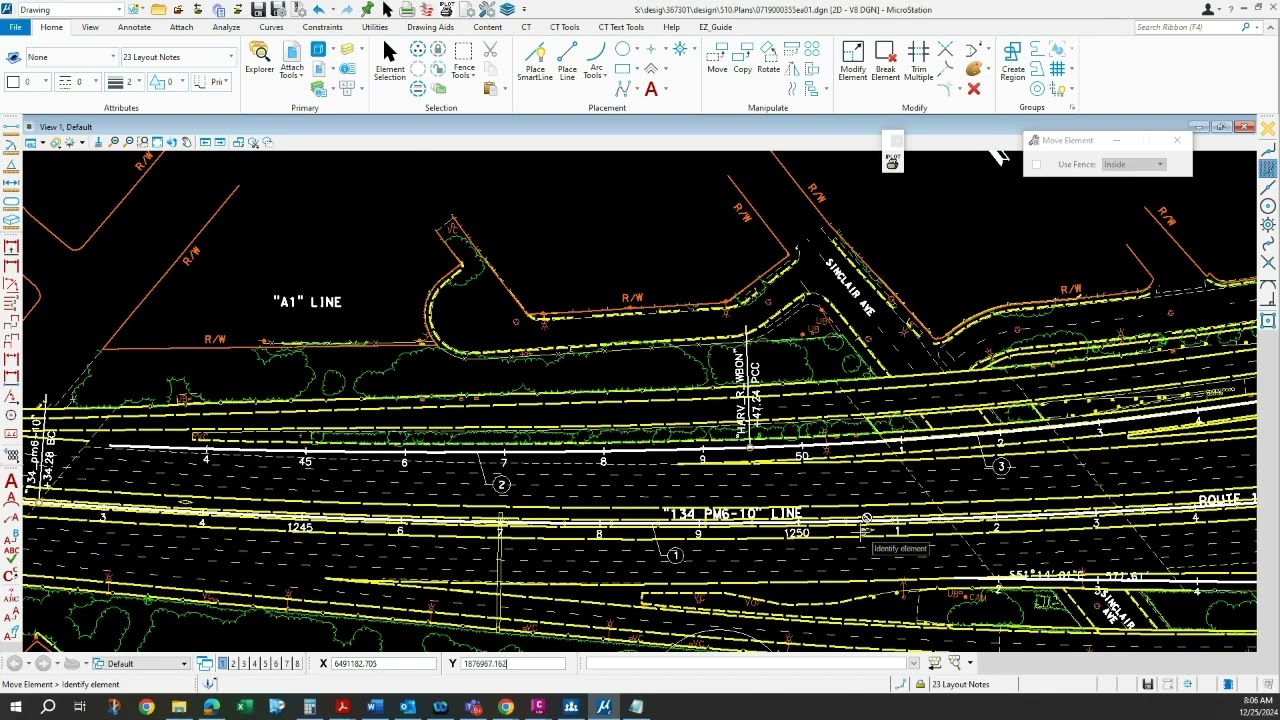This screenshot has width=1280, height=720.
Task: Toggle view 3 button in view groups
Action: pyautogui.click(x=244, y=664)
